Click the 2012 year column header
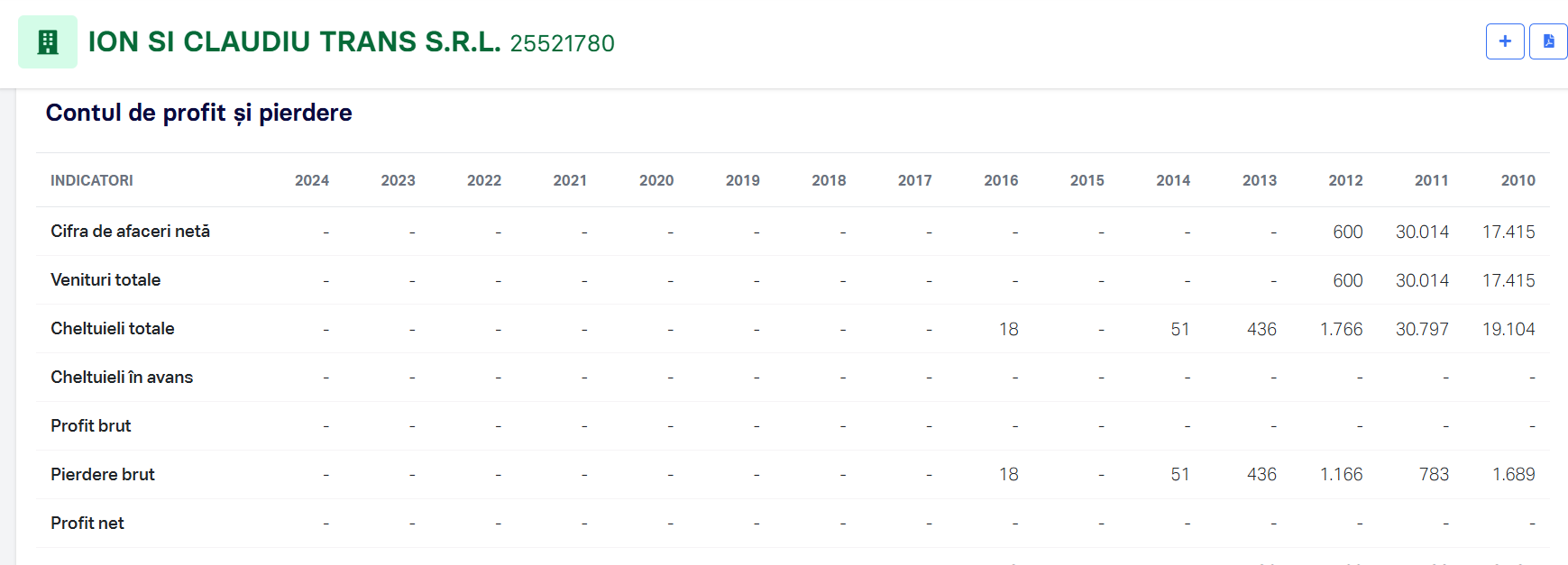This screenshot has height=565, width=1568. click(x=1345, y=180)
